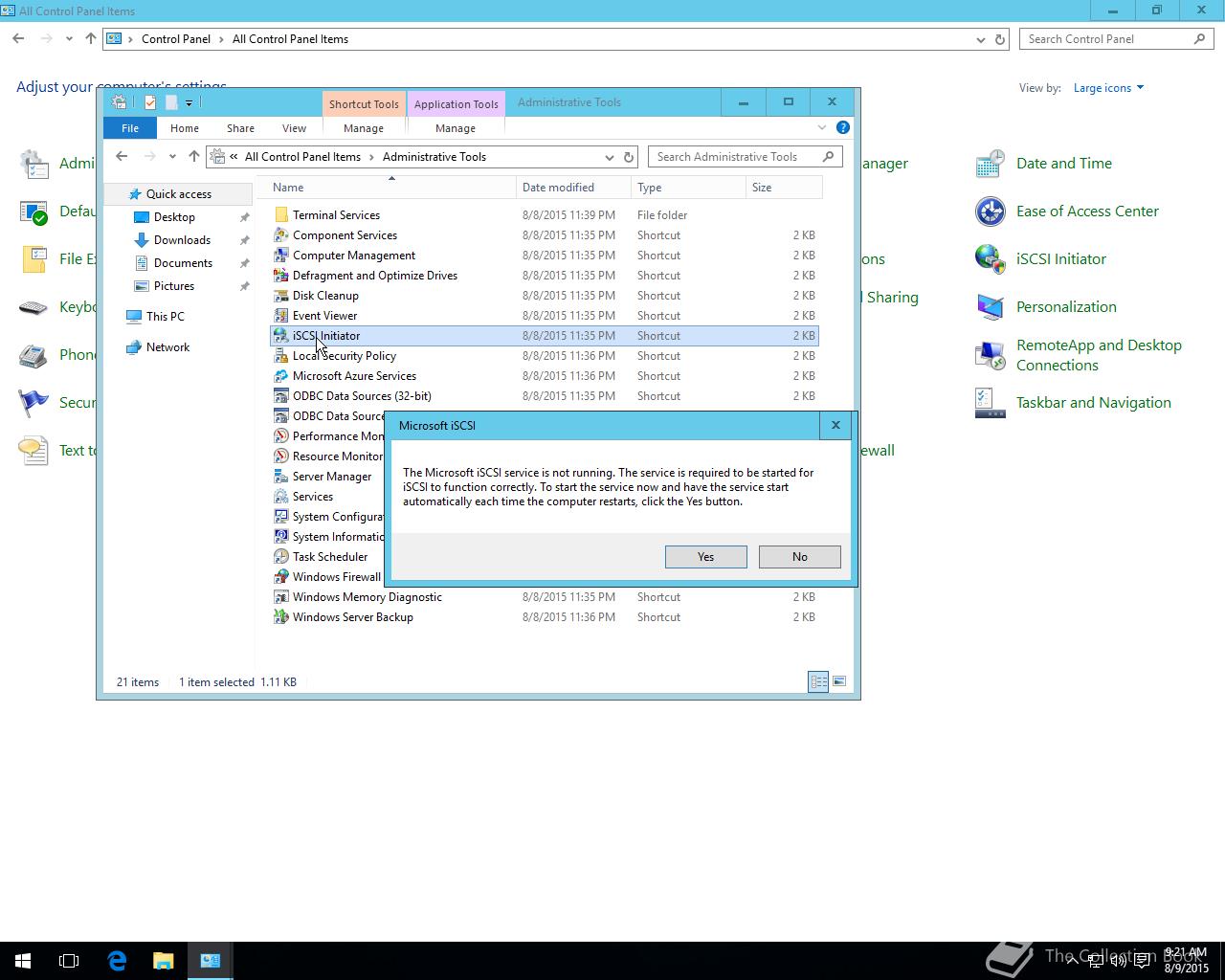Open Desktop in navigation pane

pyautogui.click(x=174, y=217)
